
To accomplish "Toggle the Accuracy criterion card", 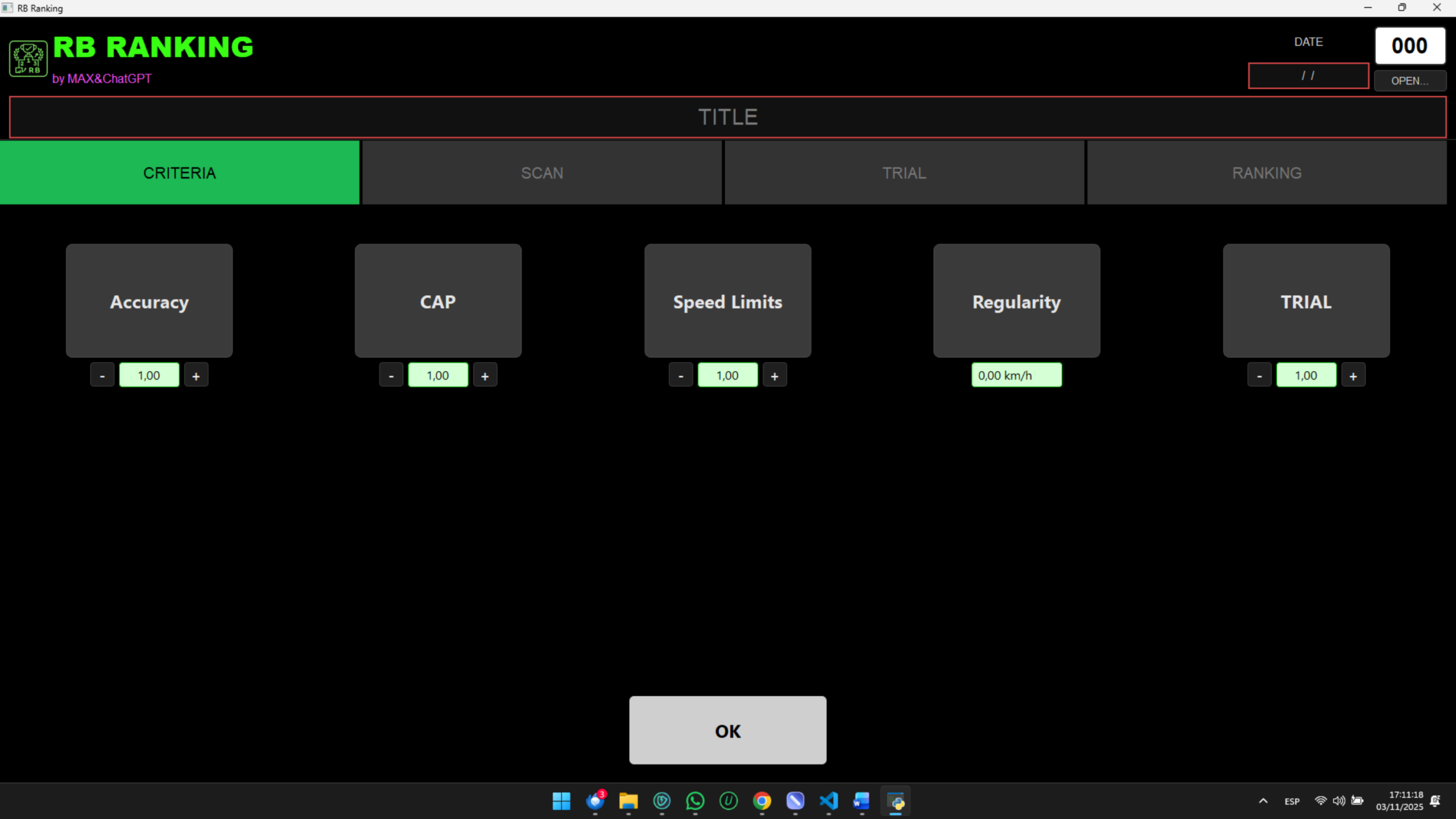I will click(149, 301).
